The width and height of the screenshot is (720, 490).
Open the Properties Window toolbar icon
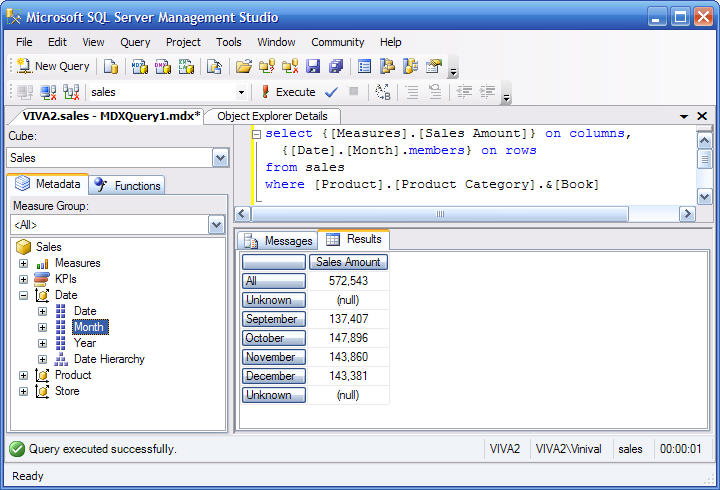tap(433, 66)
